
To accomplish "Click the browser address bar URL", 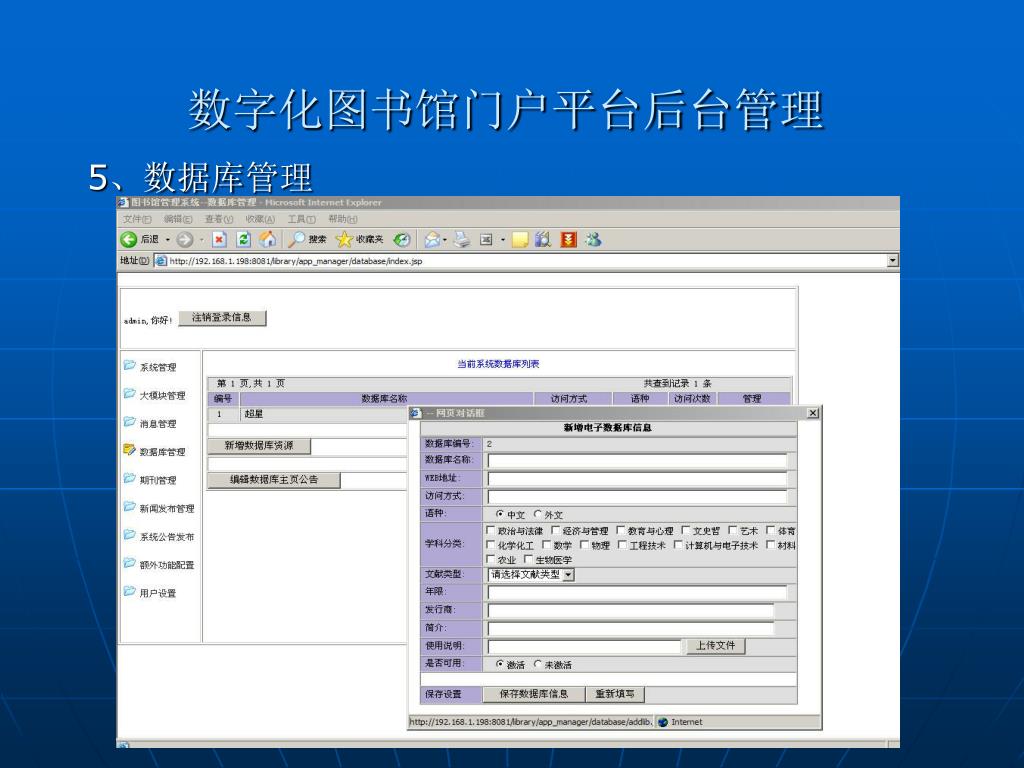I will coord(296,261).
